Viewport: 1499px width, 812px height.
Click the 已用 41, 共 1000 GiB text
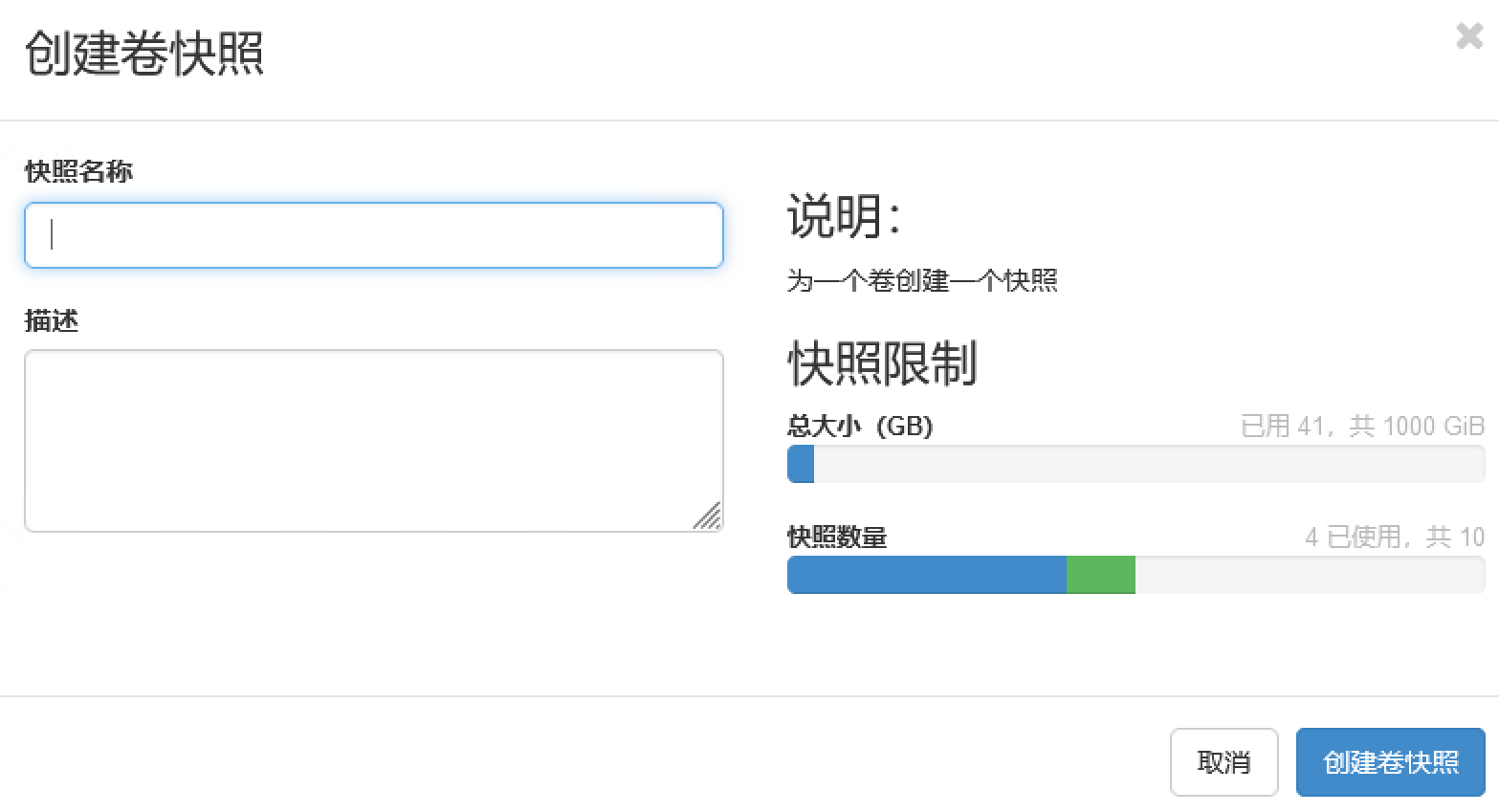pos(1361,426)
